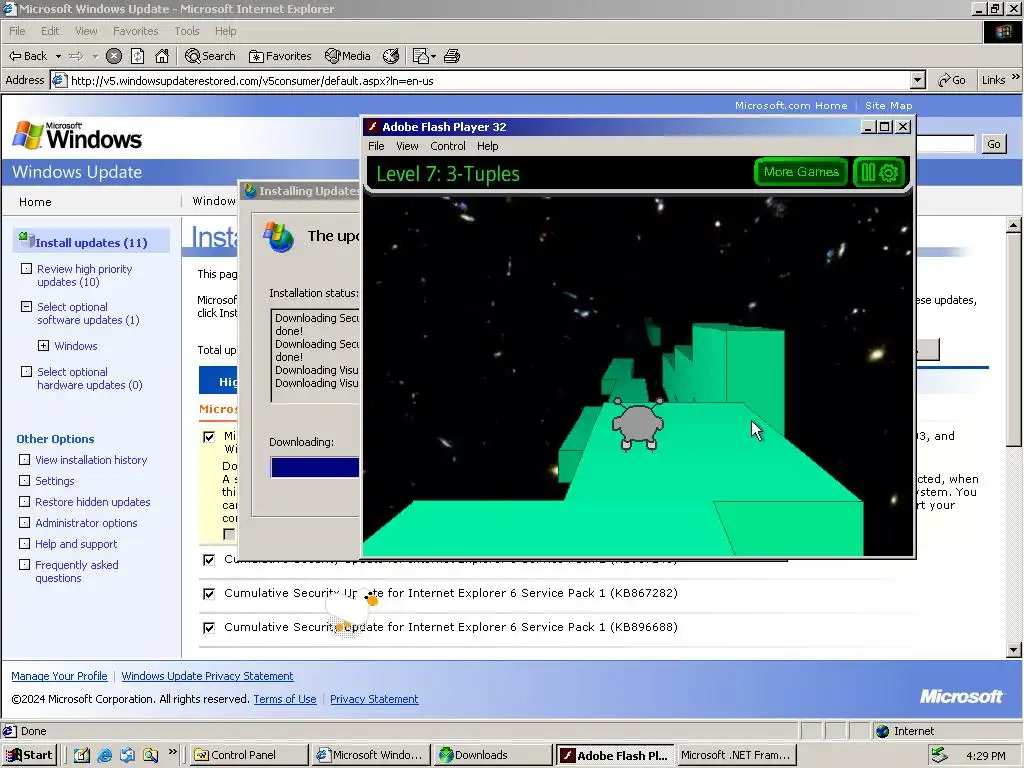Click the page scrollbar up arrow

click(1014, 225)
